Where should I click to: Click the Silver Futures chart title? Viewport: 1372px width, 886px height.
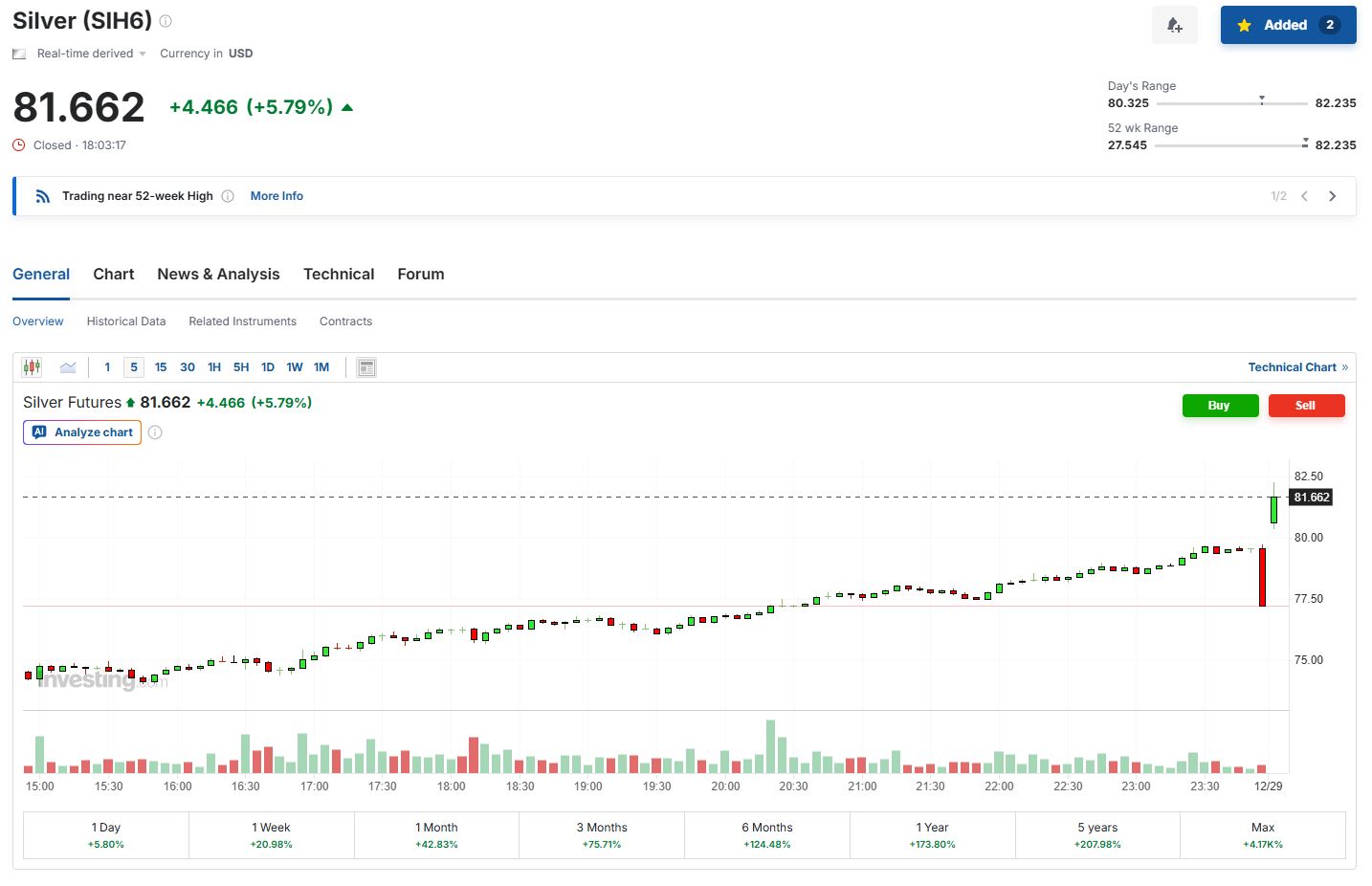click(73, 403)
